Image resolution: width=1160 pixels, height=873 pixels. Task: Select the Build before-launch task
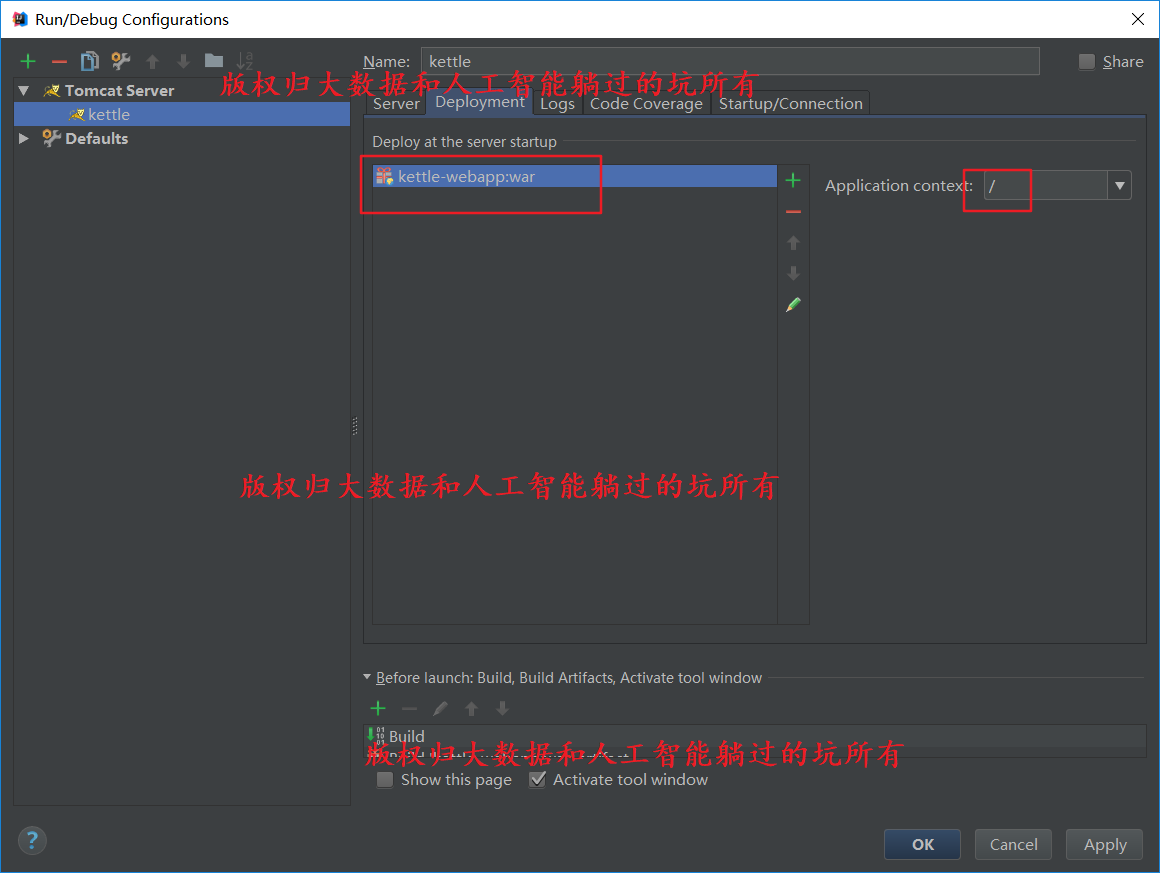click(x=755, y=736)
